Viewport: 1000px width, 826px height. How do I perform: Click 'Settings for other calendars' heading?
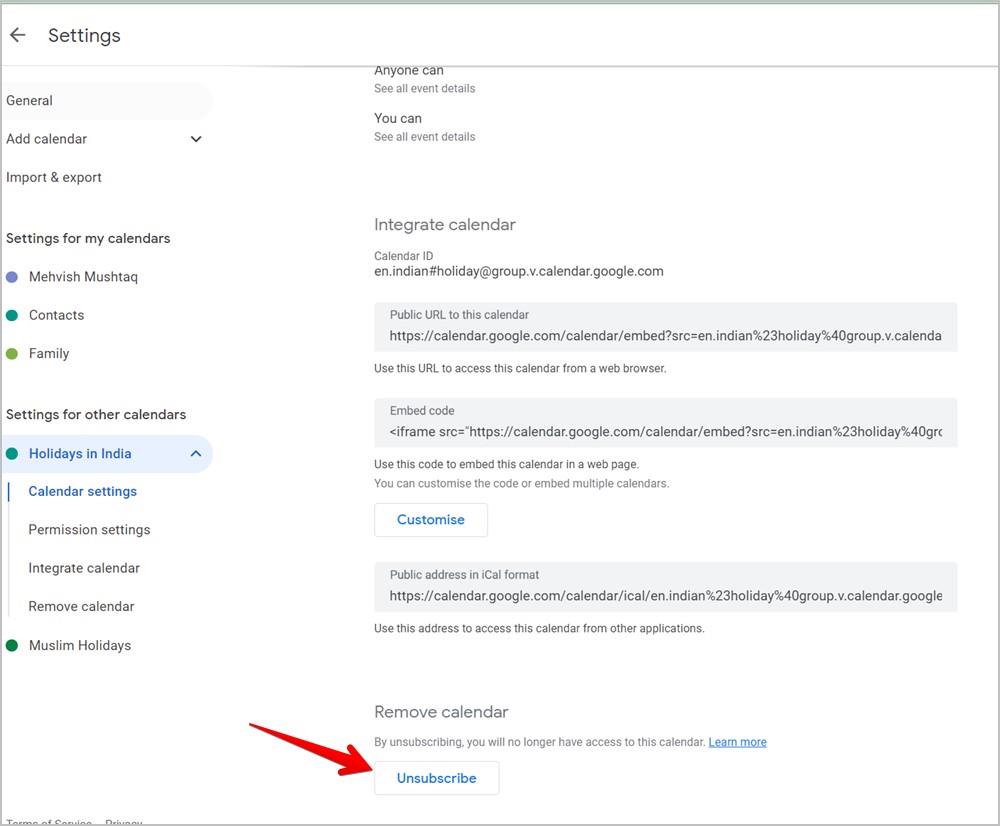coord(96,415)
